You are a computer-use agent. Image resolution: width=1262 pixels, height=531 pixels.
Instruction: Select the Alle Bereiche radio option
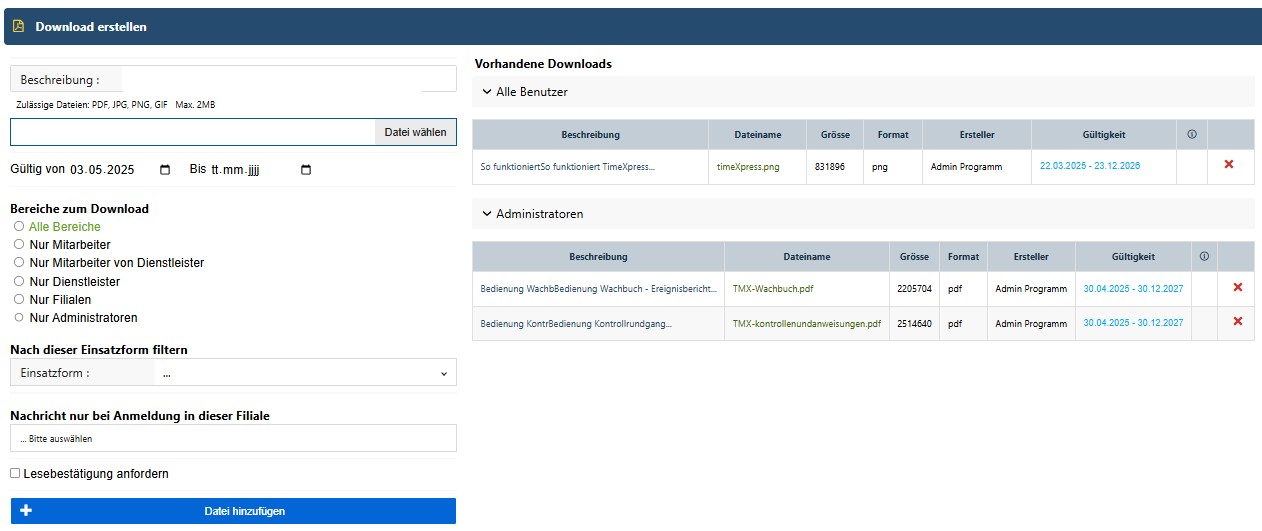[x=19, y=226]
